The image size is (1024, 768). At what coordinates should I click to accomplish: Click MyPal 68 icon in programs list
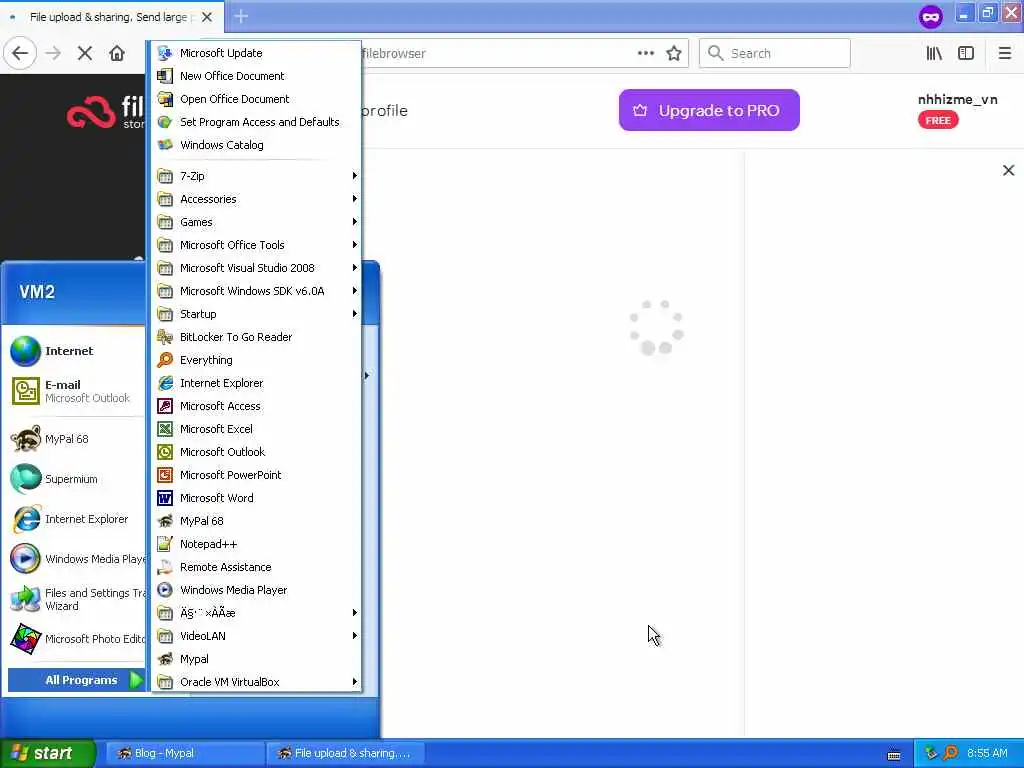click(x=165, y=521)
